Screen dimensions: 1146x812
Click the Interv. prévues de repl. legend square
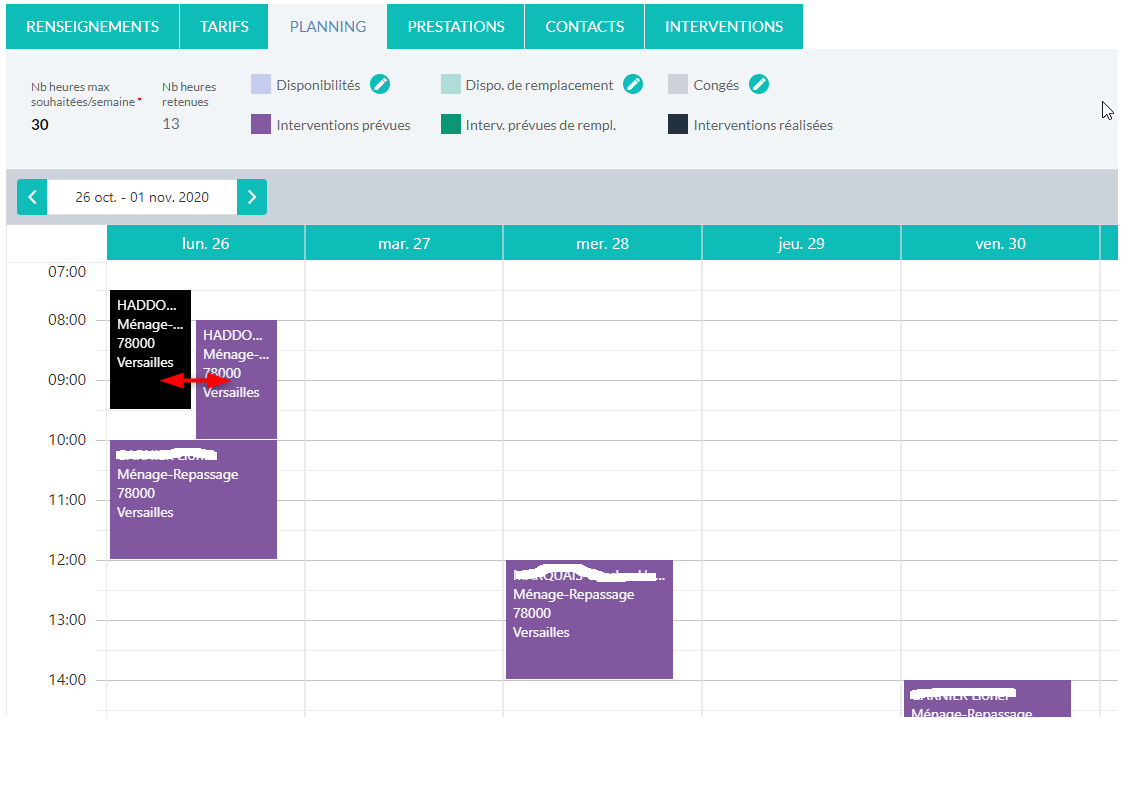point(449,125)
